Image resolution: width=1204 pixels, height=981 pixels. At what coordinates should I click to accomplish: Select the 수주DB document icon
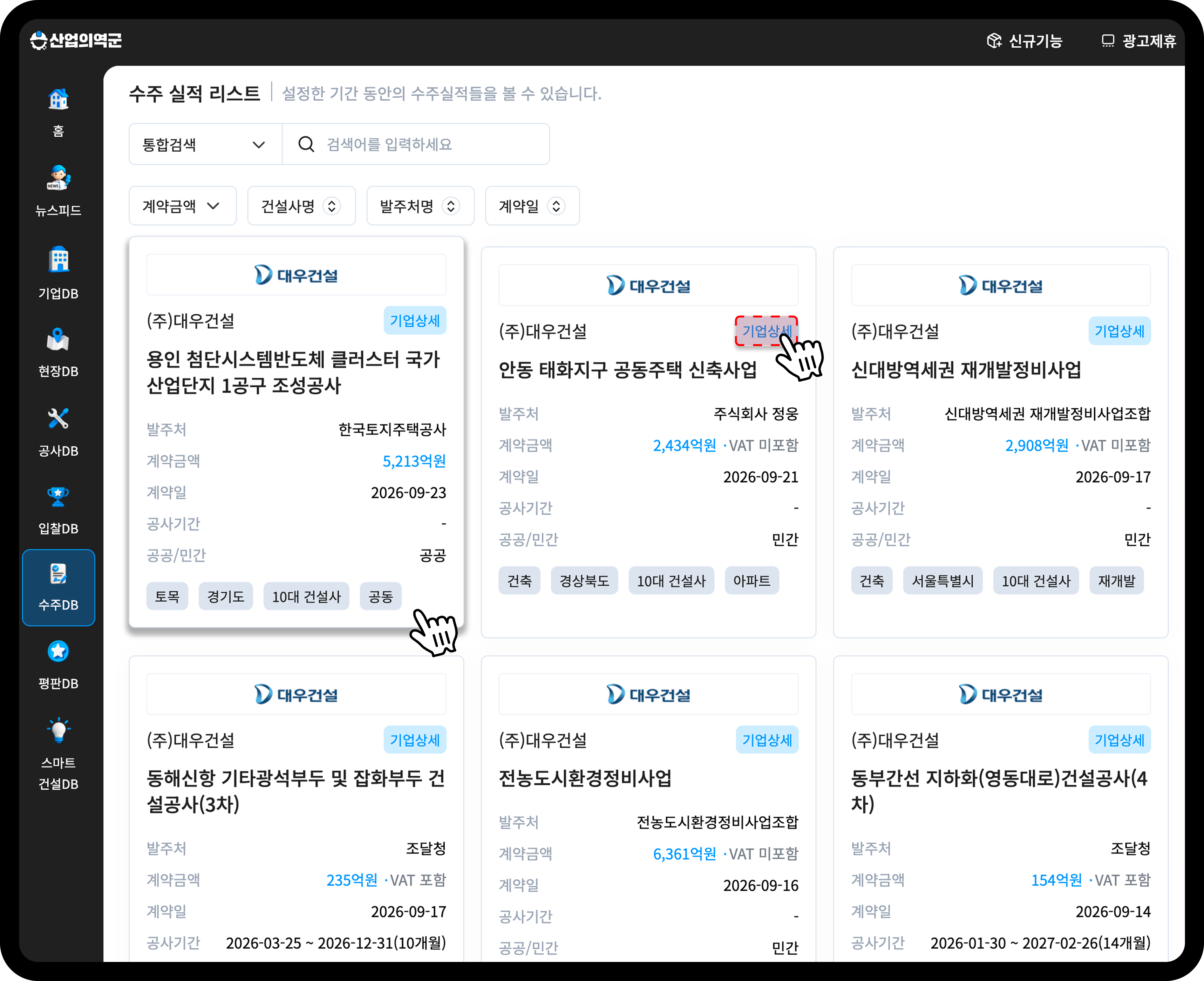58,574
